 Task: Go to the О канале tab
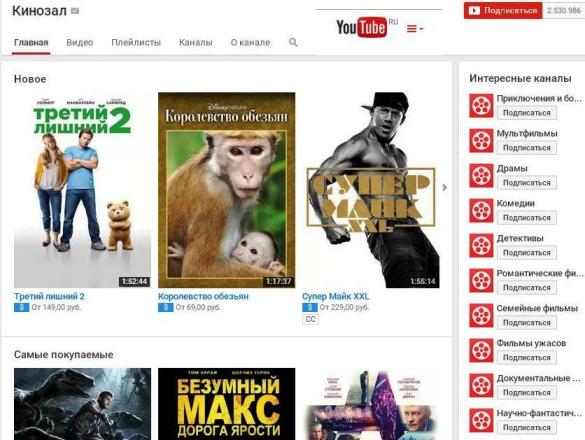[250, 43]
